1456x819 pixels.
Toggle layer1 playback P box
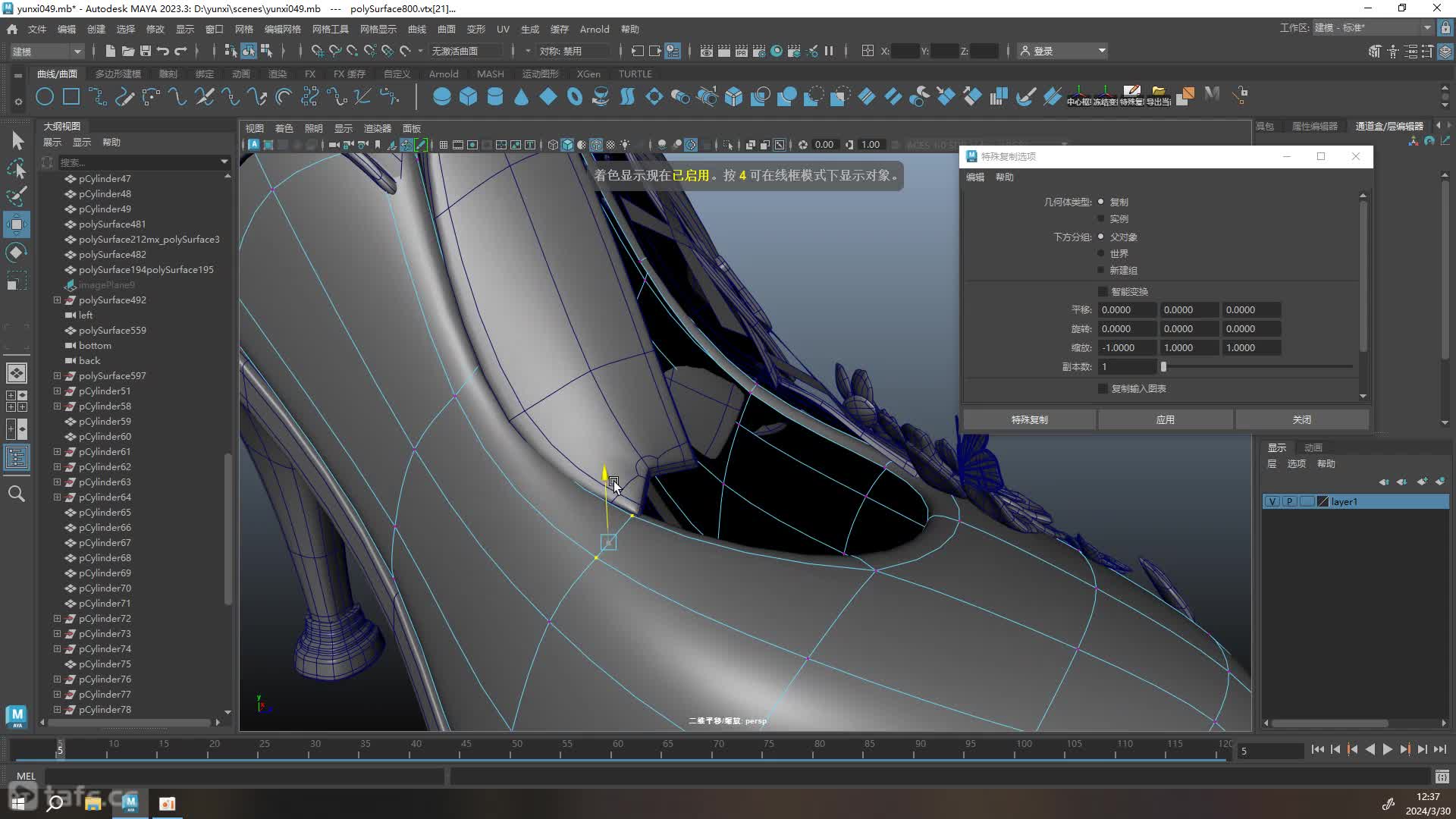[1289, 501]
